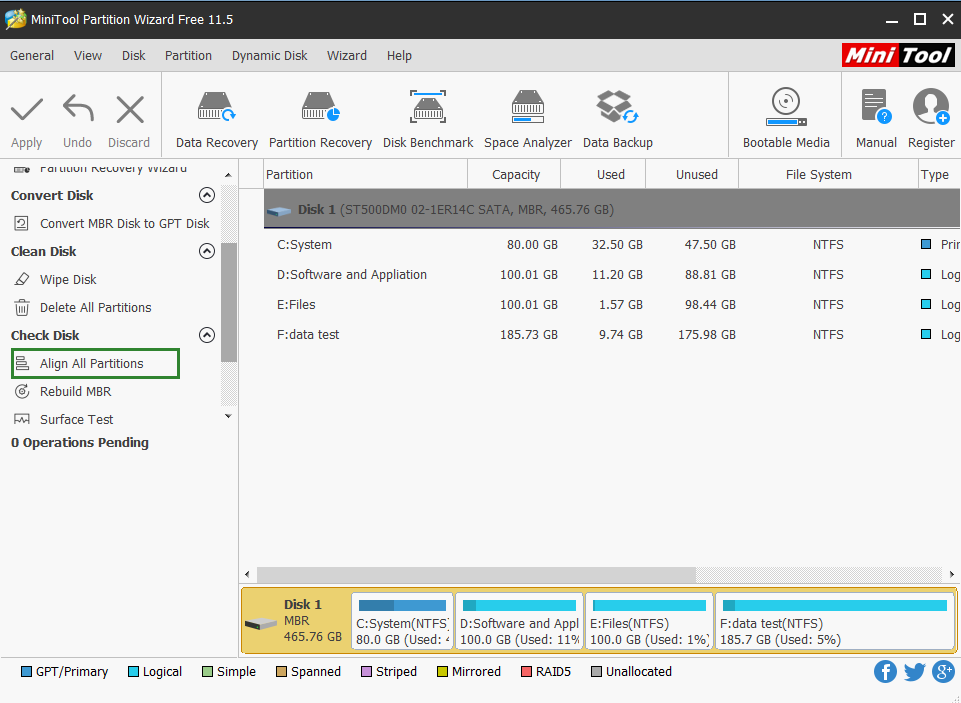Select Convert MBR Disk to GPT Disk

coord(124,224)
